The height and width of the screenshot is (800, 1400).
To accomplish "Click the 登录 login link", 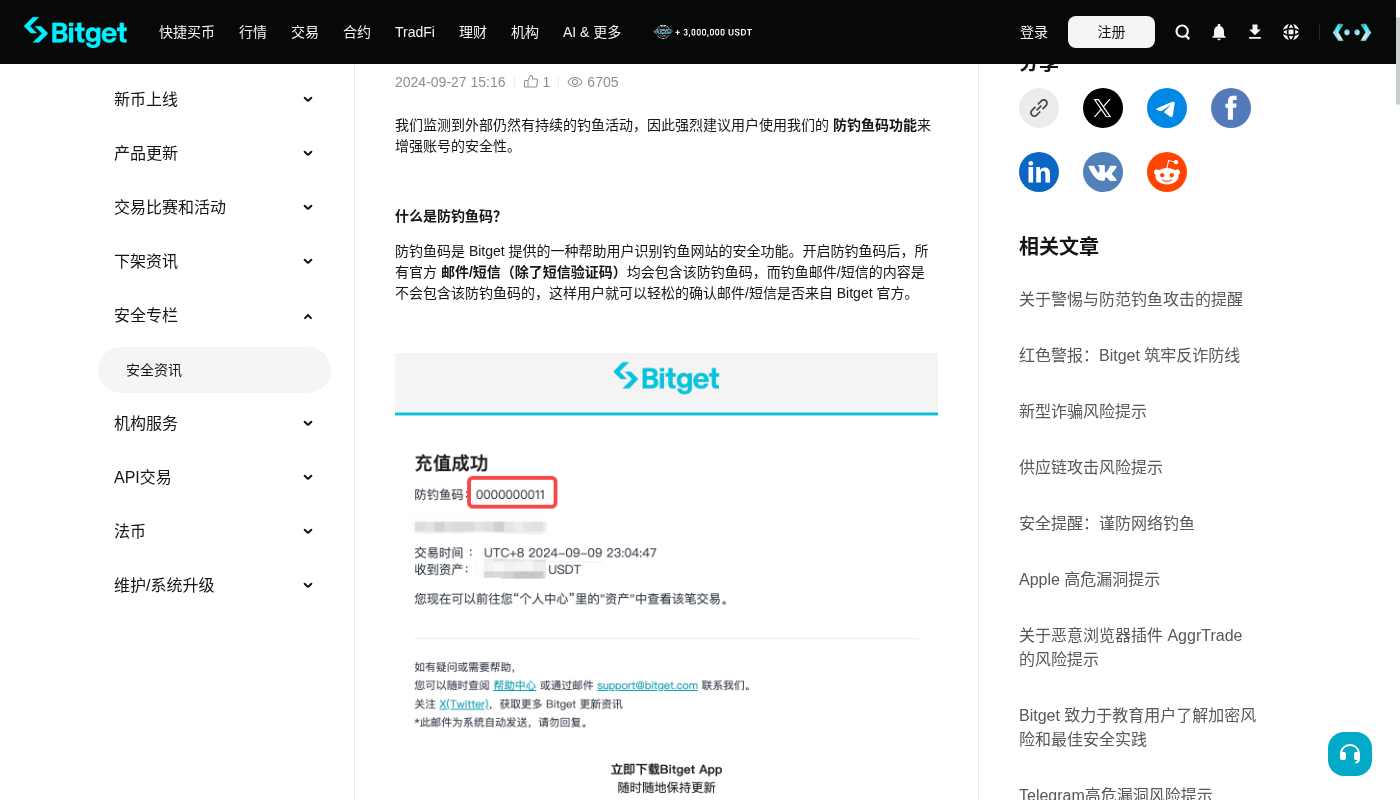I will coord(1034,32).
